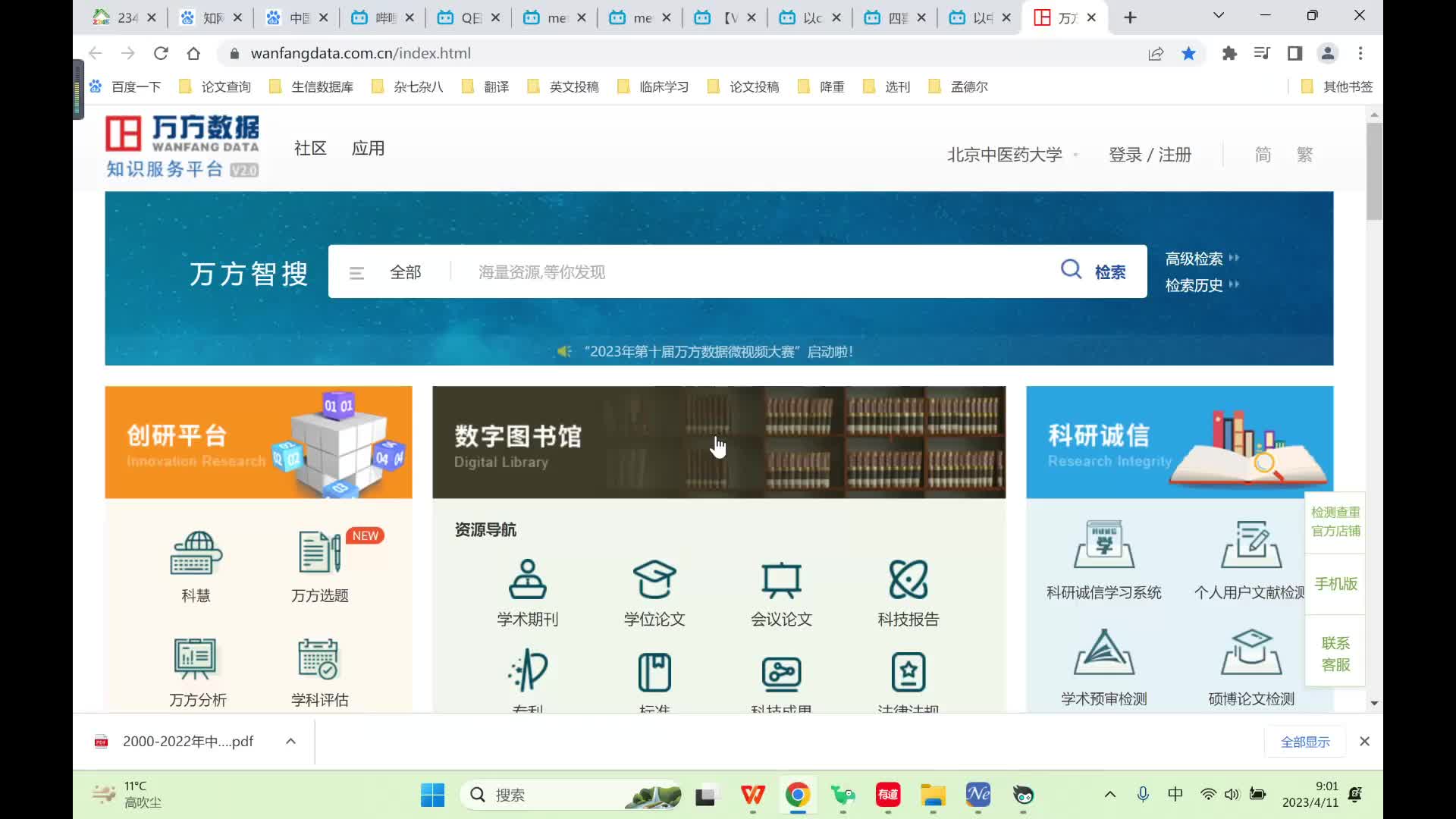Bookmark this page star icon
Screen dimensions: 1456x819
[x=1188, y=53]
